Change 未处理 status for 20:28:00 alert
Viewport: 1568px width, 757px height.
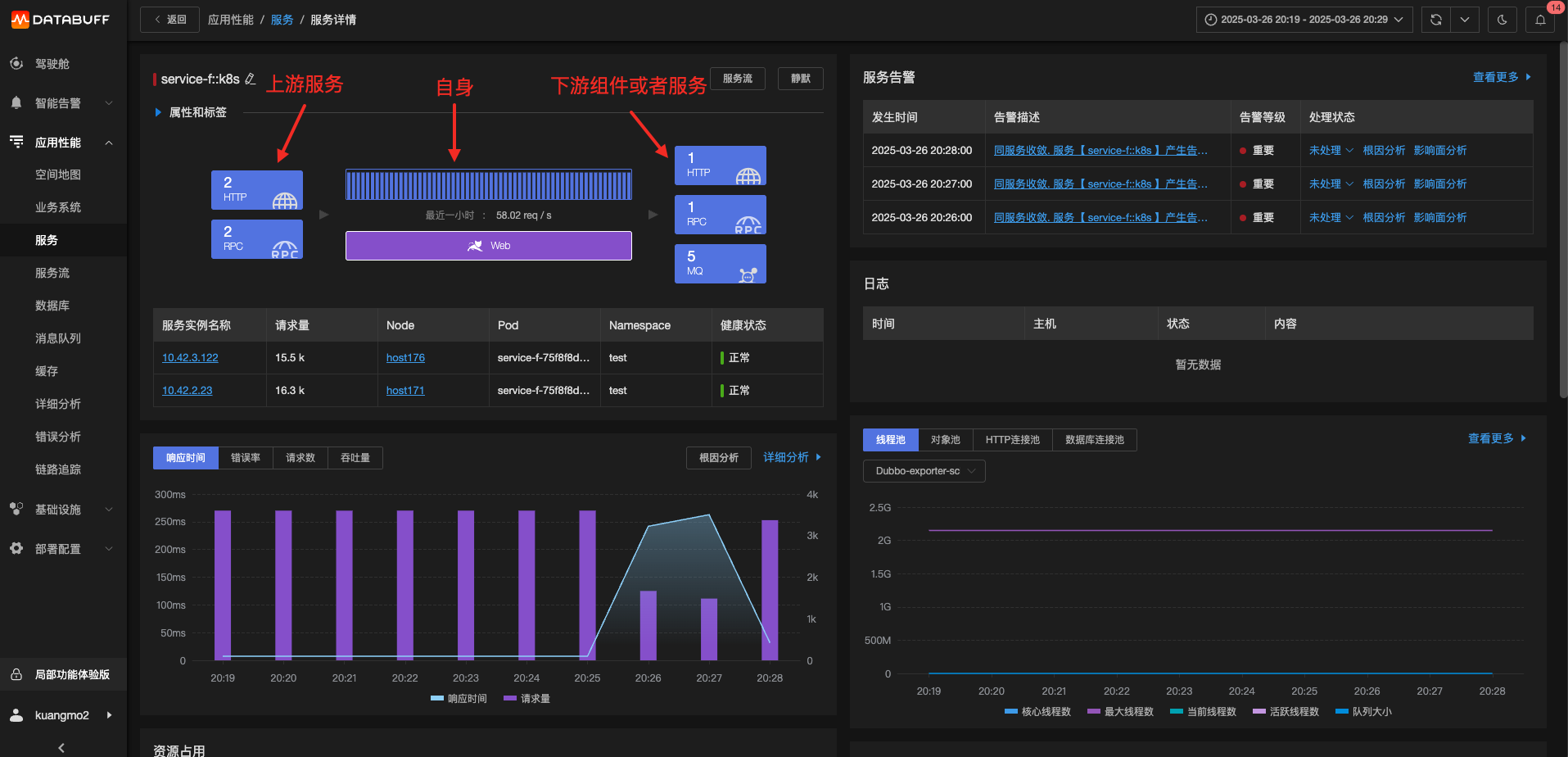(1331, 150)
